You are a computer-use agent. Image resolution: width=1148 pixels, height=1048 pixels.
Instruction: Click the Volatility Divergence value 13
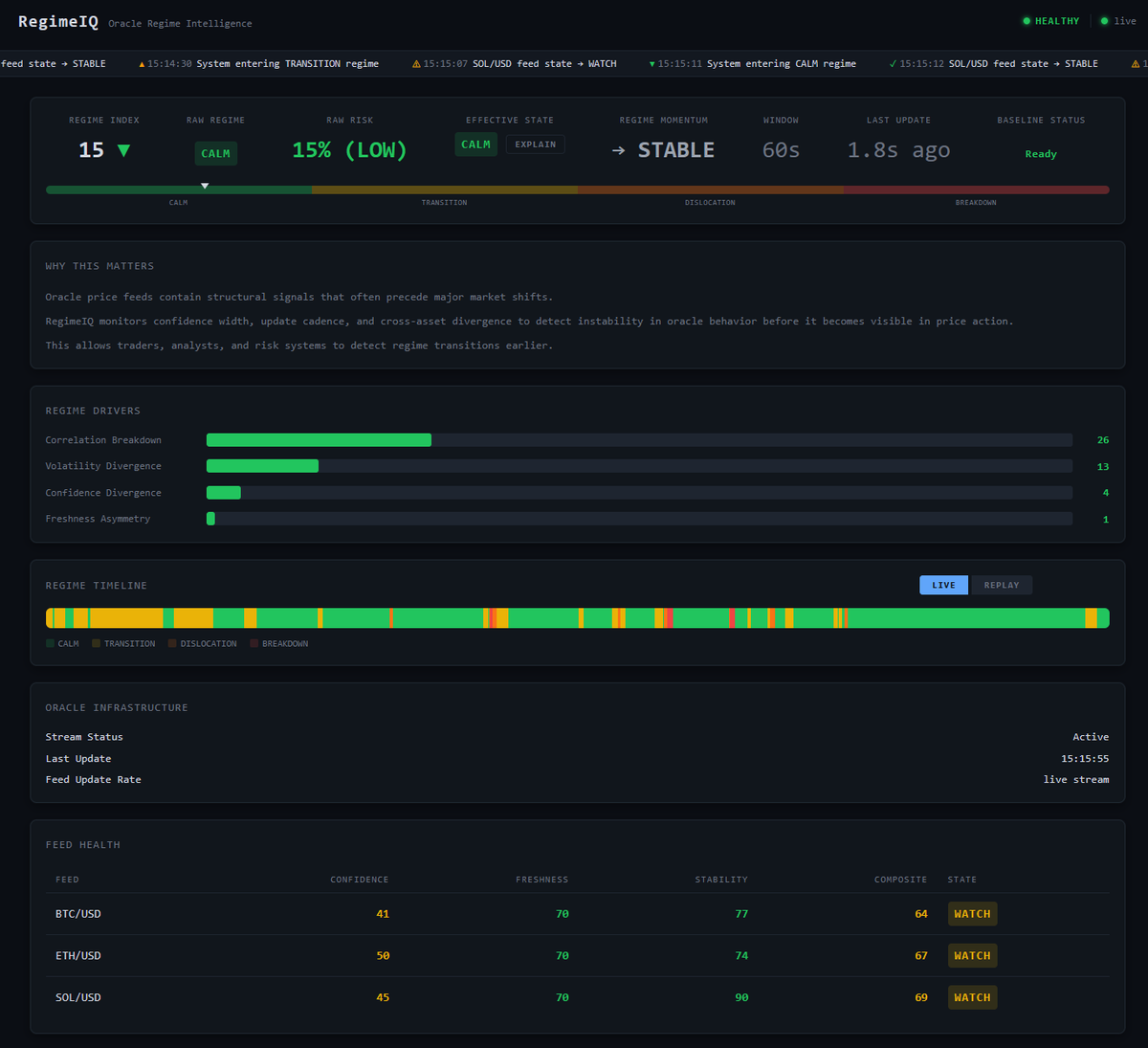click(x=1103, y=467)
